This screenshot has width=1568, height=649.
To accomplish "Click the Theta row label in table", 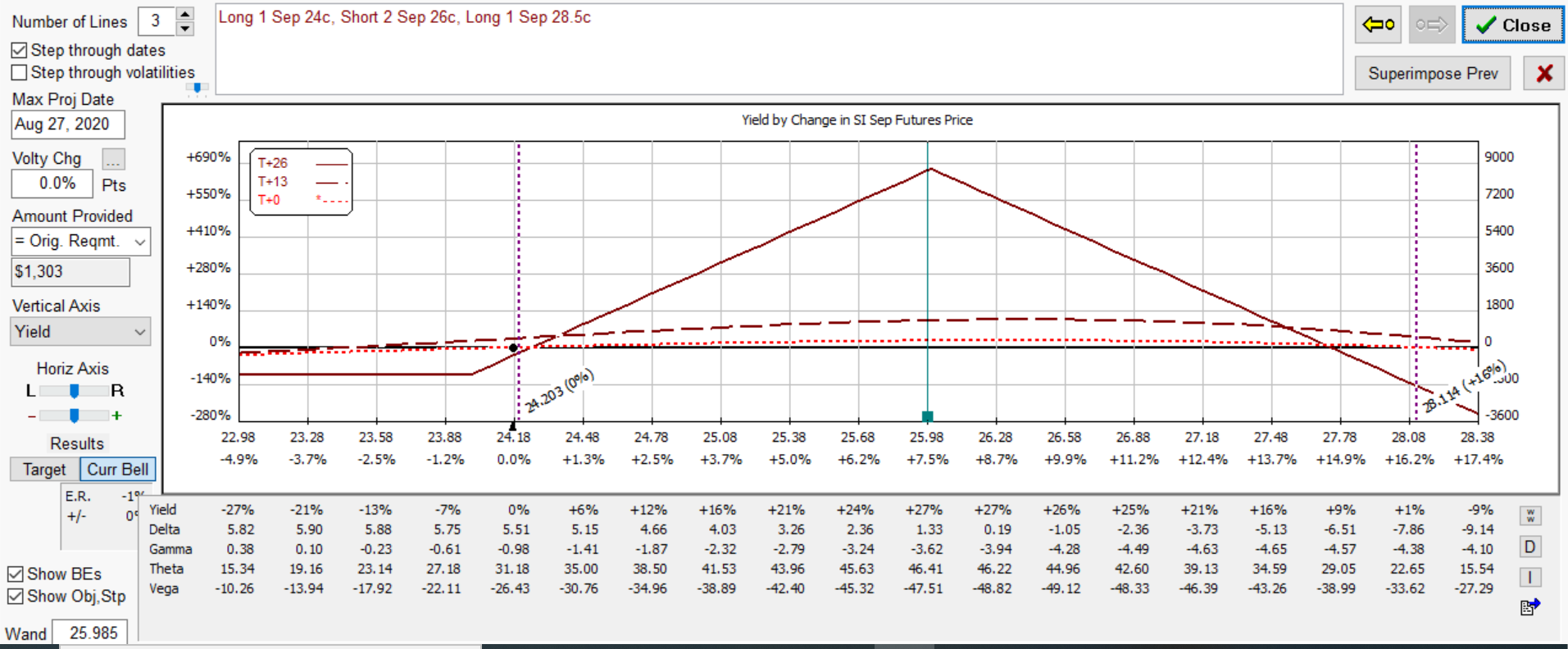I will click(x=166, y=569).
